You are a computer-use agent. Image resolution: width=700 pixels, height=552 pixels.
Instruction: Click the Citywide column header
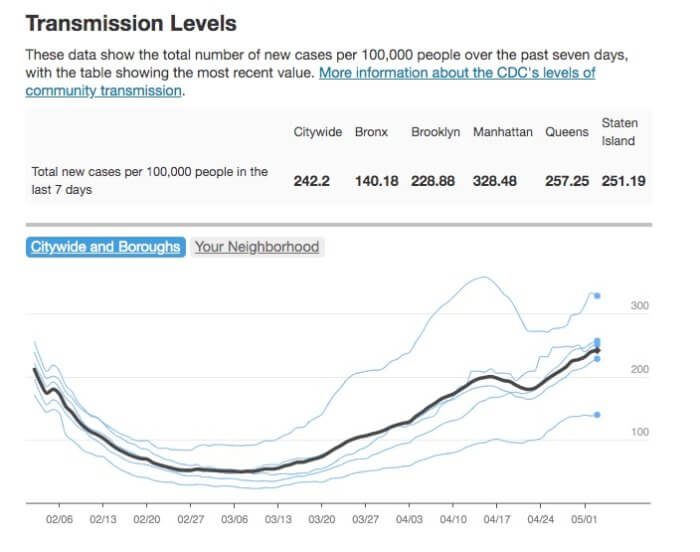318,132
